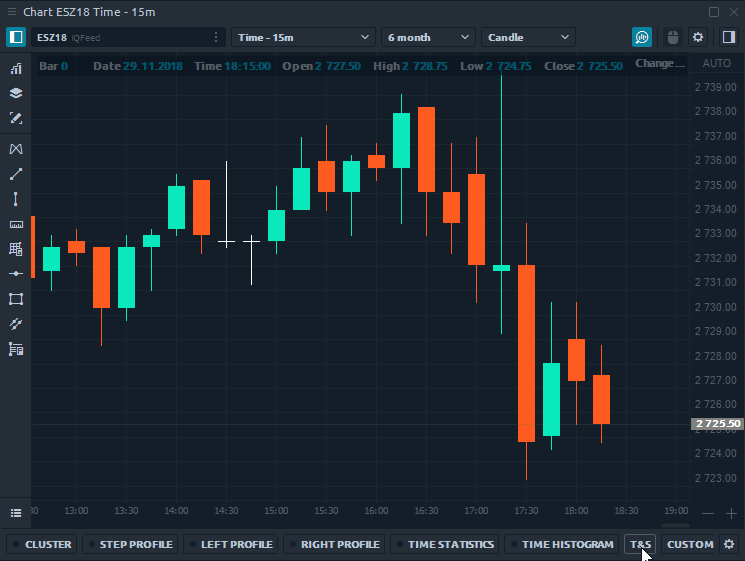Toggle the right side panel button
Screen dimensions: 745x561
coord(728,37)
